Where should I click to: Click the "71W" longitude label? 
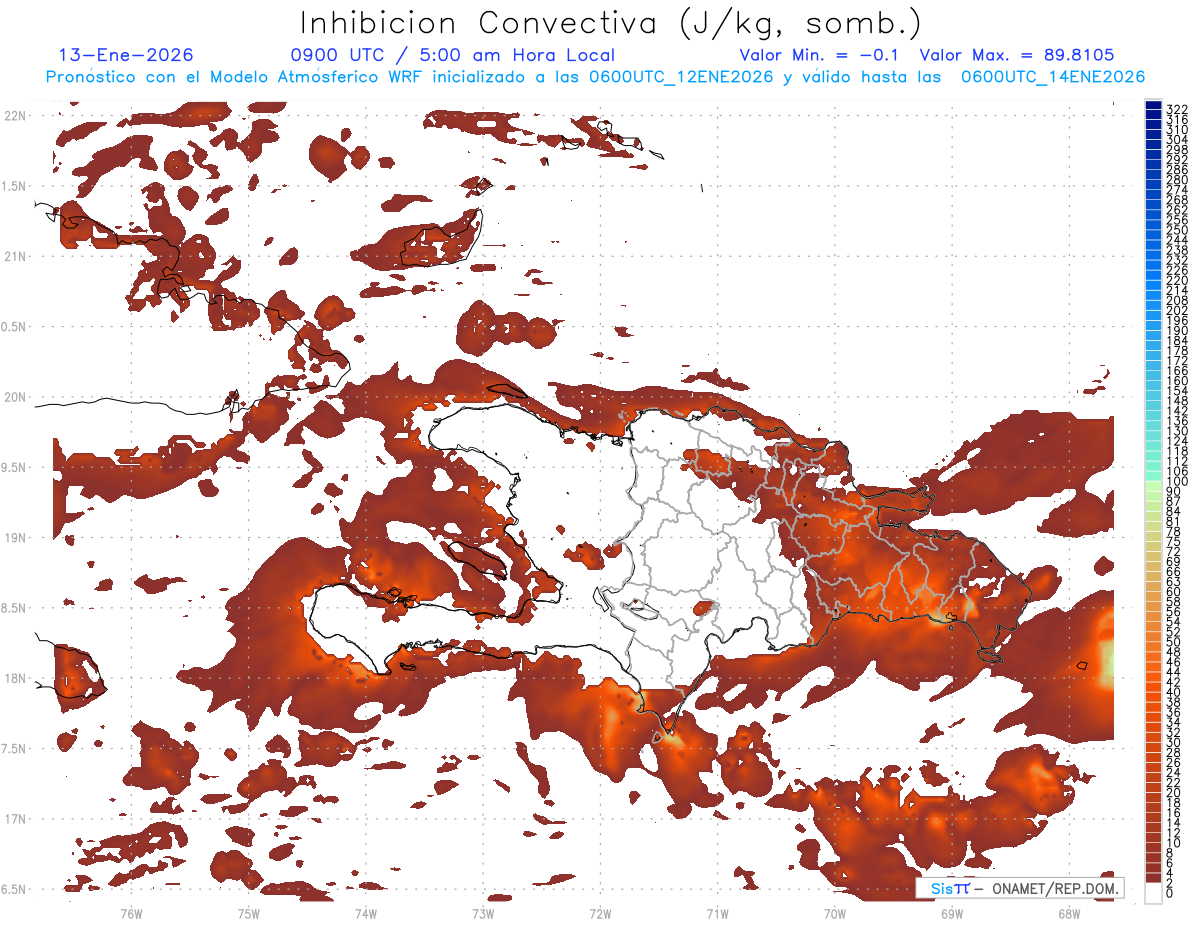(x=717, y=913)
